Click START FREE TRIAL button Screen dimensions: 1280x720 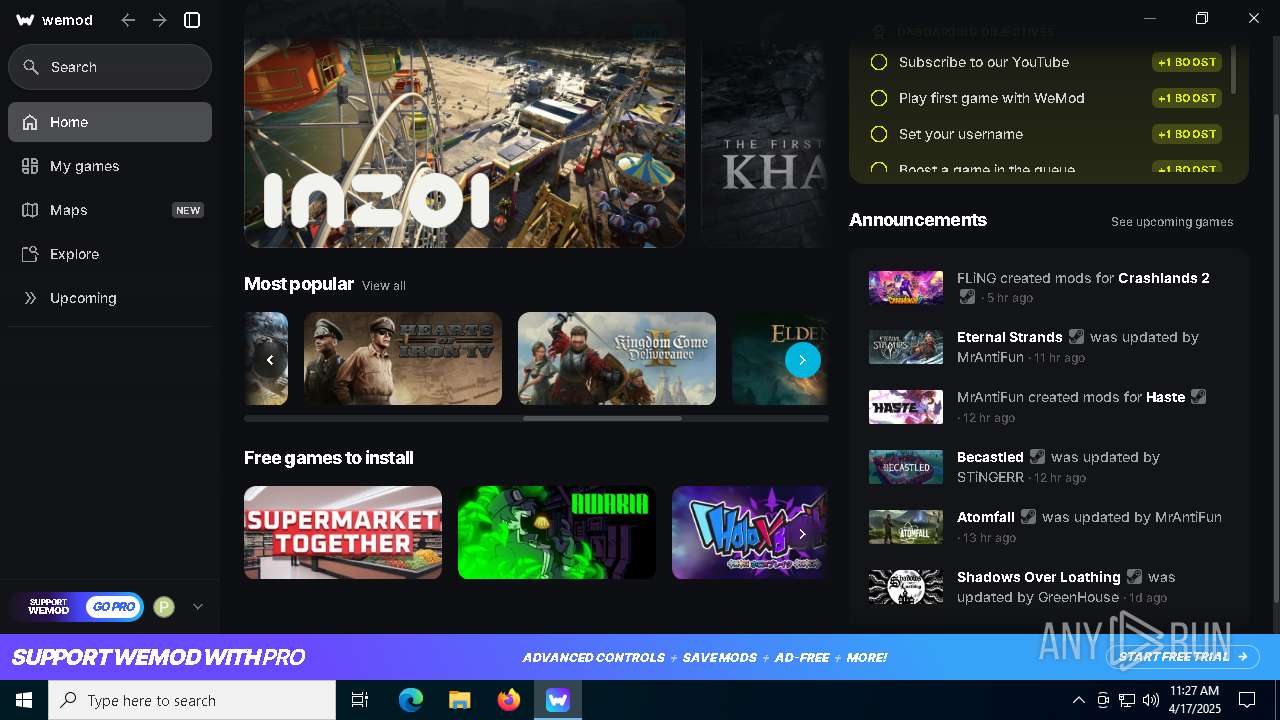pyautogui.click(x=1183, y=657)
